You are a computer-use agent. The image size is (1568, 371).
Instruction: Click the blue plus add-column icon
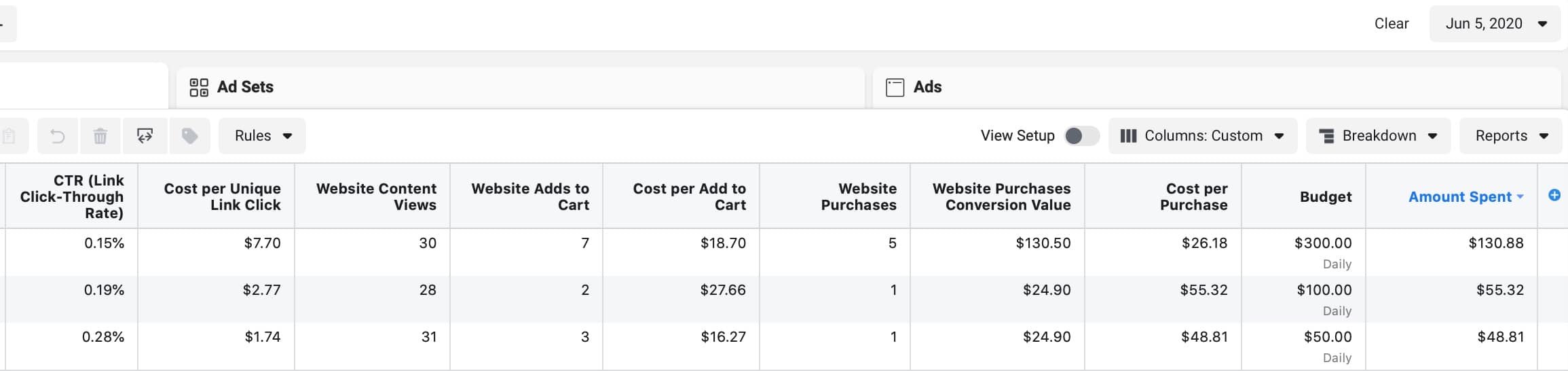point(1554,196)
